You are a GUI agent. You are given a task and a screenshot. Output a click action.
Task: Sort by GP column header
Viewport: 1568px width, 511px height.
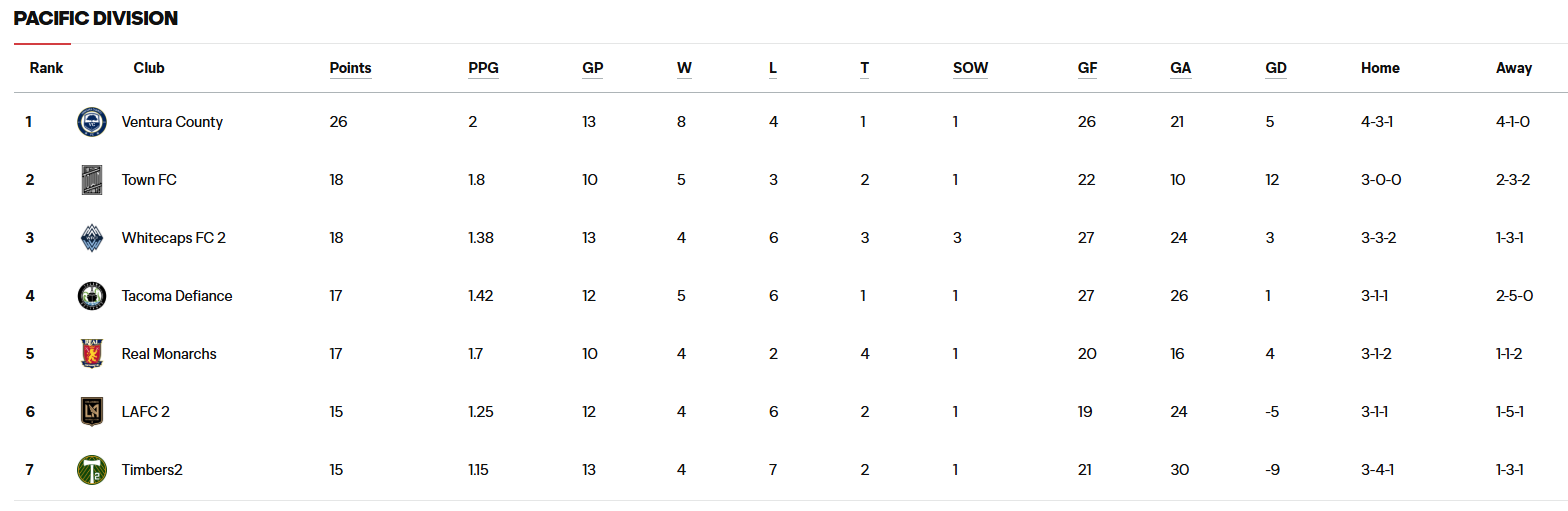click(593, 68)
